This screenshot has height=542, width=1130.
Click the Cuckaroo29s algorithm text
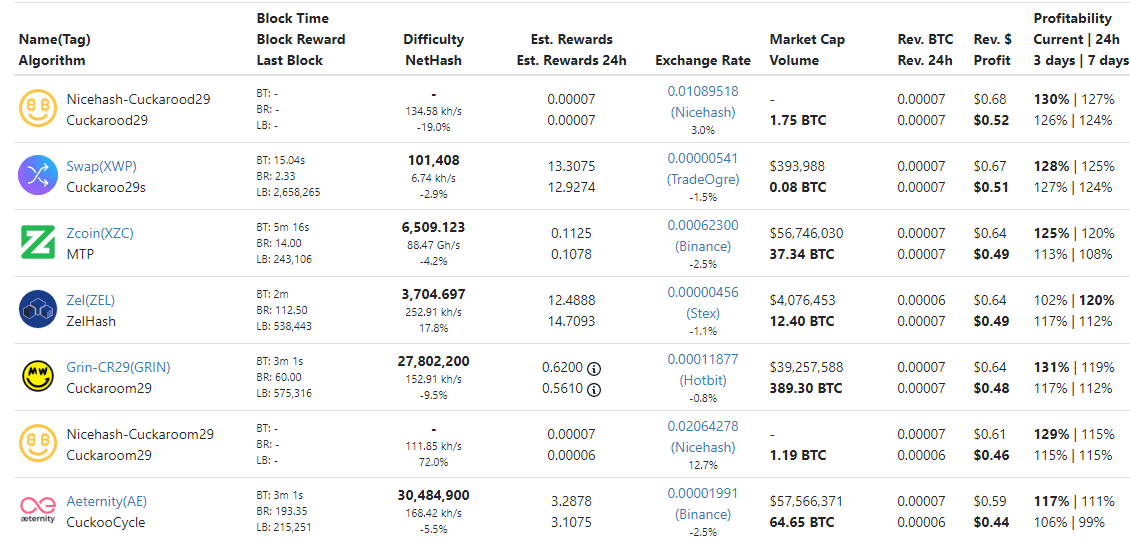click(107, 187)
